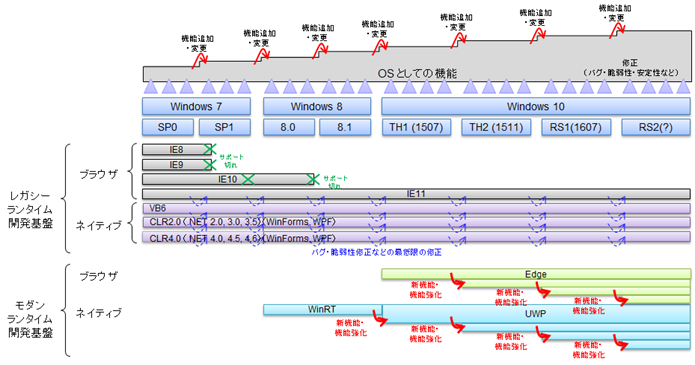The height and width of the screenshot is (365, 695).
Task: Click the SP1 version box
Action: (x=224, y=127)
